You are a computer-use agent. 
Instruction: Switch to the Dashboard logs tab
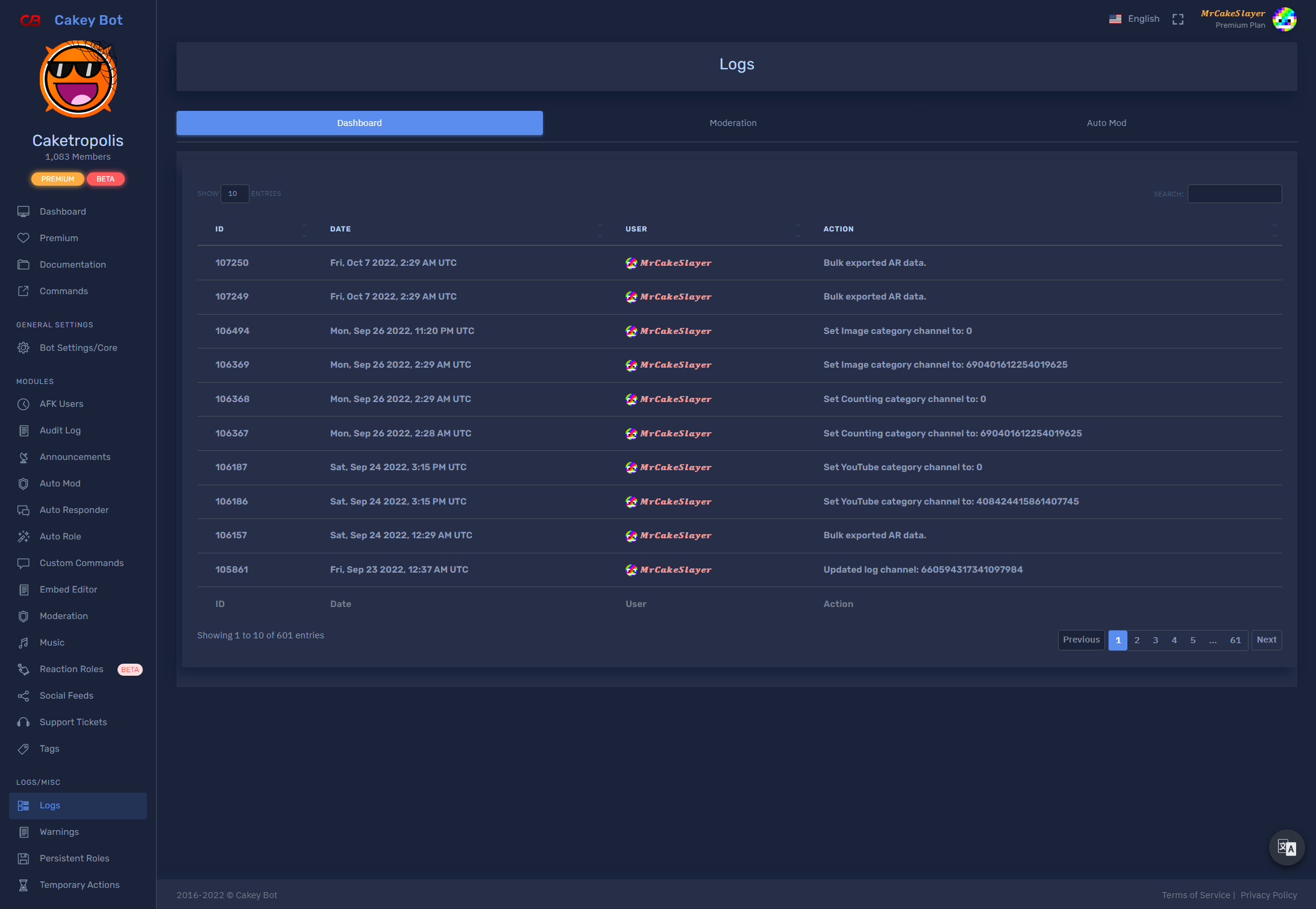[359, 123]
